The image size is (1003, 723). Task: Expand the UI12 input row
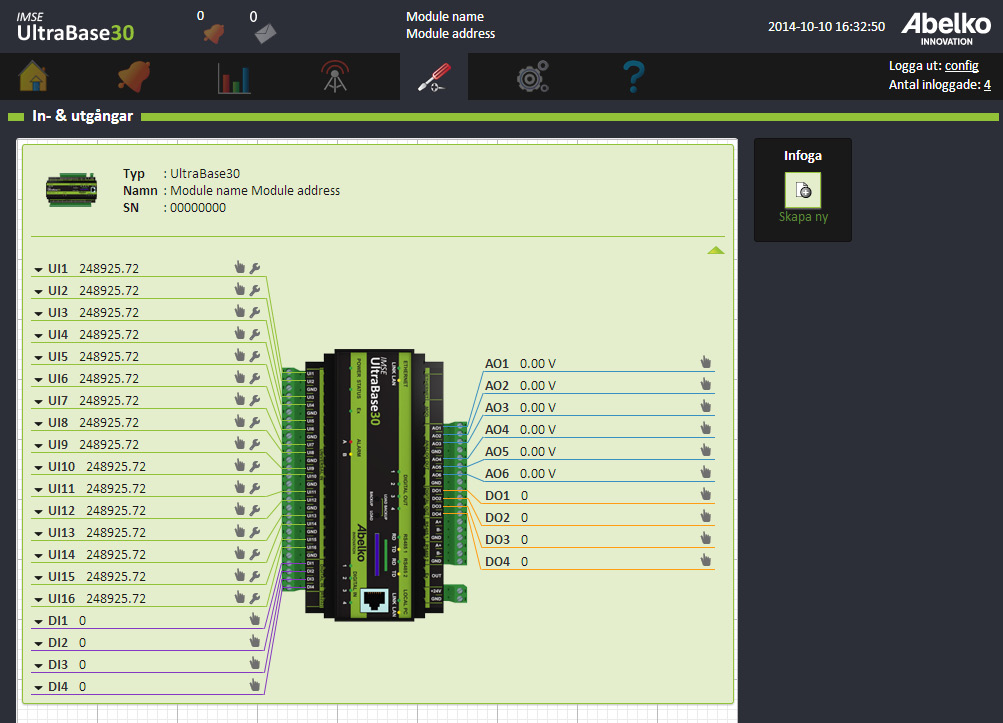[38, 512]
